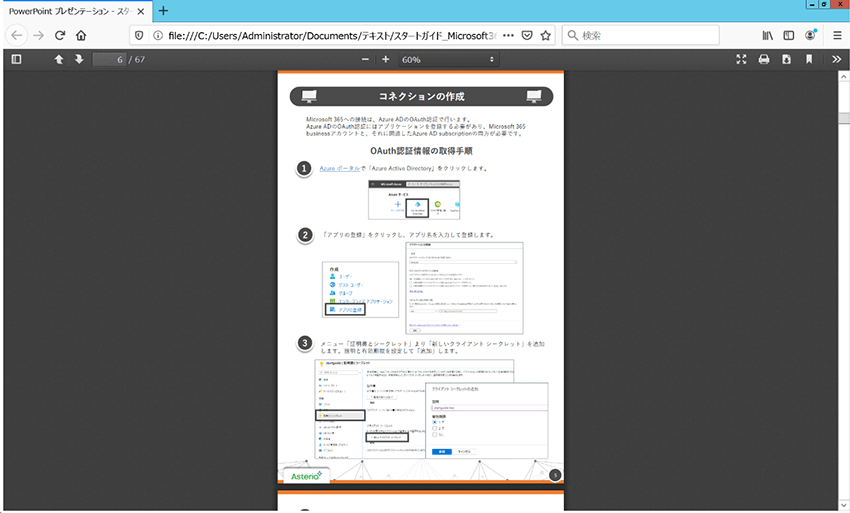Show browser sidebars
850x513 pixels.
coord(789,35)
